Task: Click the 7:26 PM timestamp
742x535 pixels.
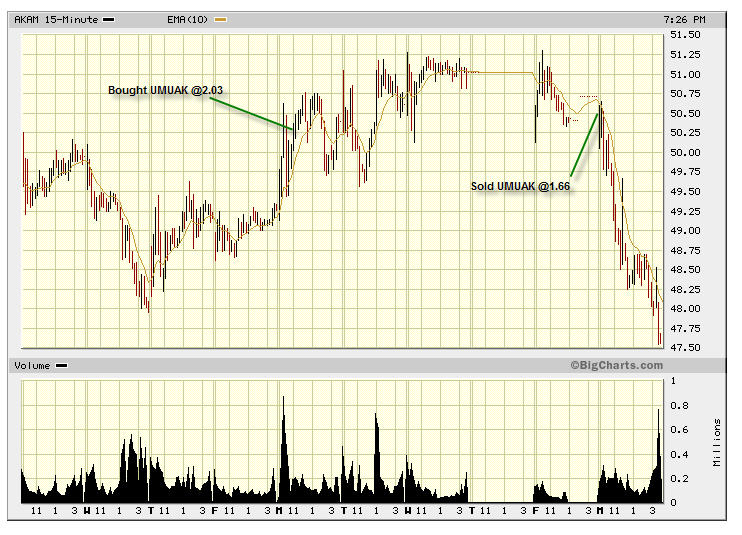Action: tap(684, 20)
